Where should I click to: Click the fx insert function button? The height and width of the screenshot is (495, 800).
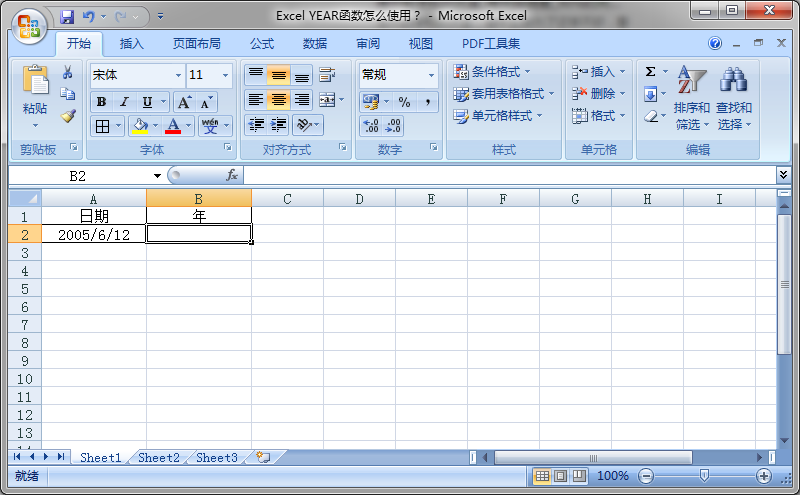point(232,176)
